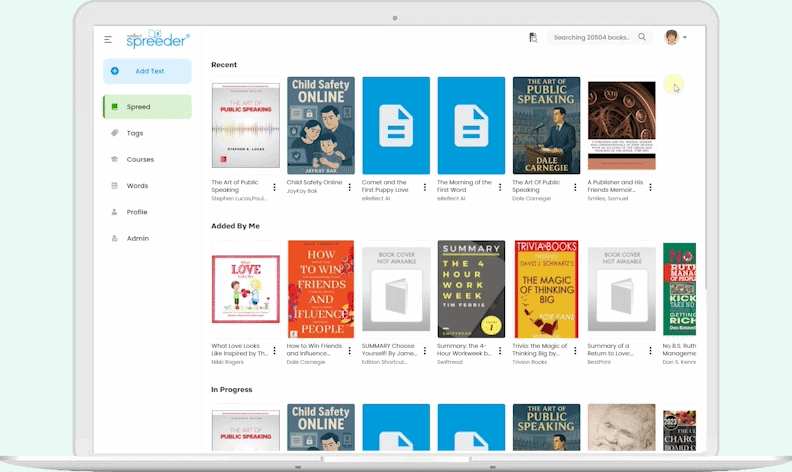Click the Tags tag icon
Viewport: 792px width, 472px height.
pos(115,133)
